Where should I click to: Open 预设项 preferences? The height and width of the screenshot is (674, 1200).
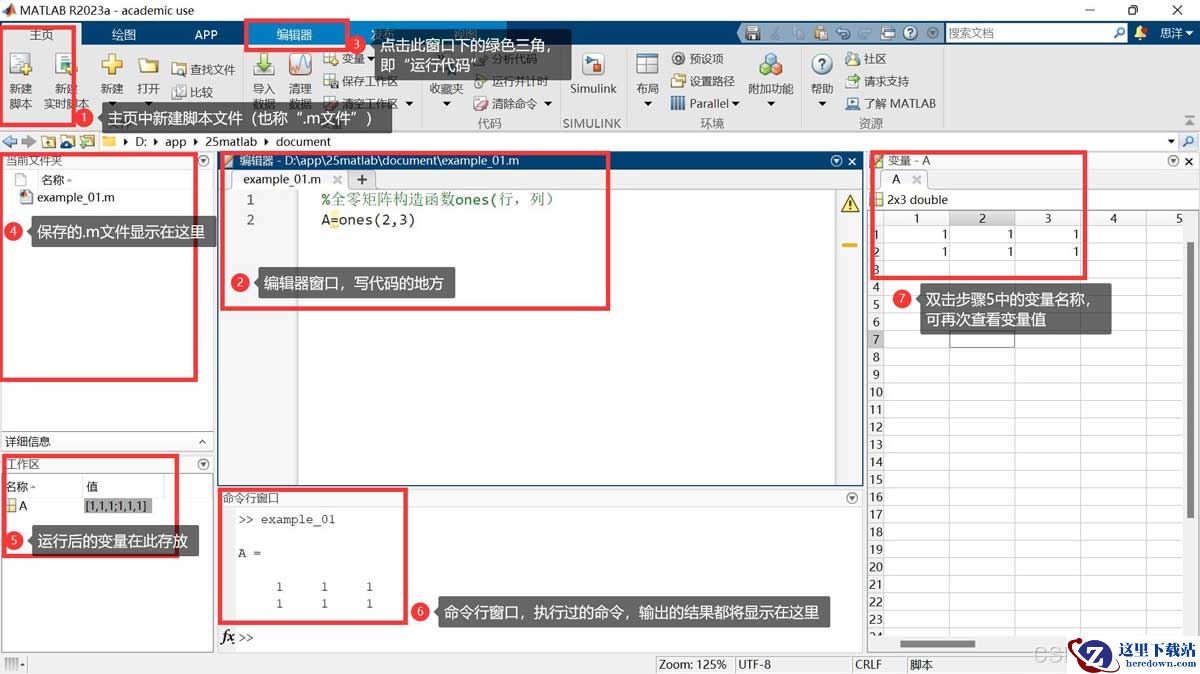[x=697, y=59]
